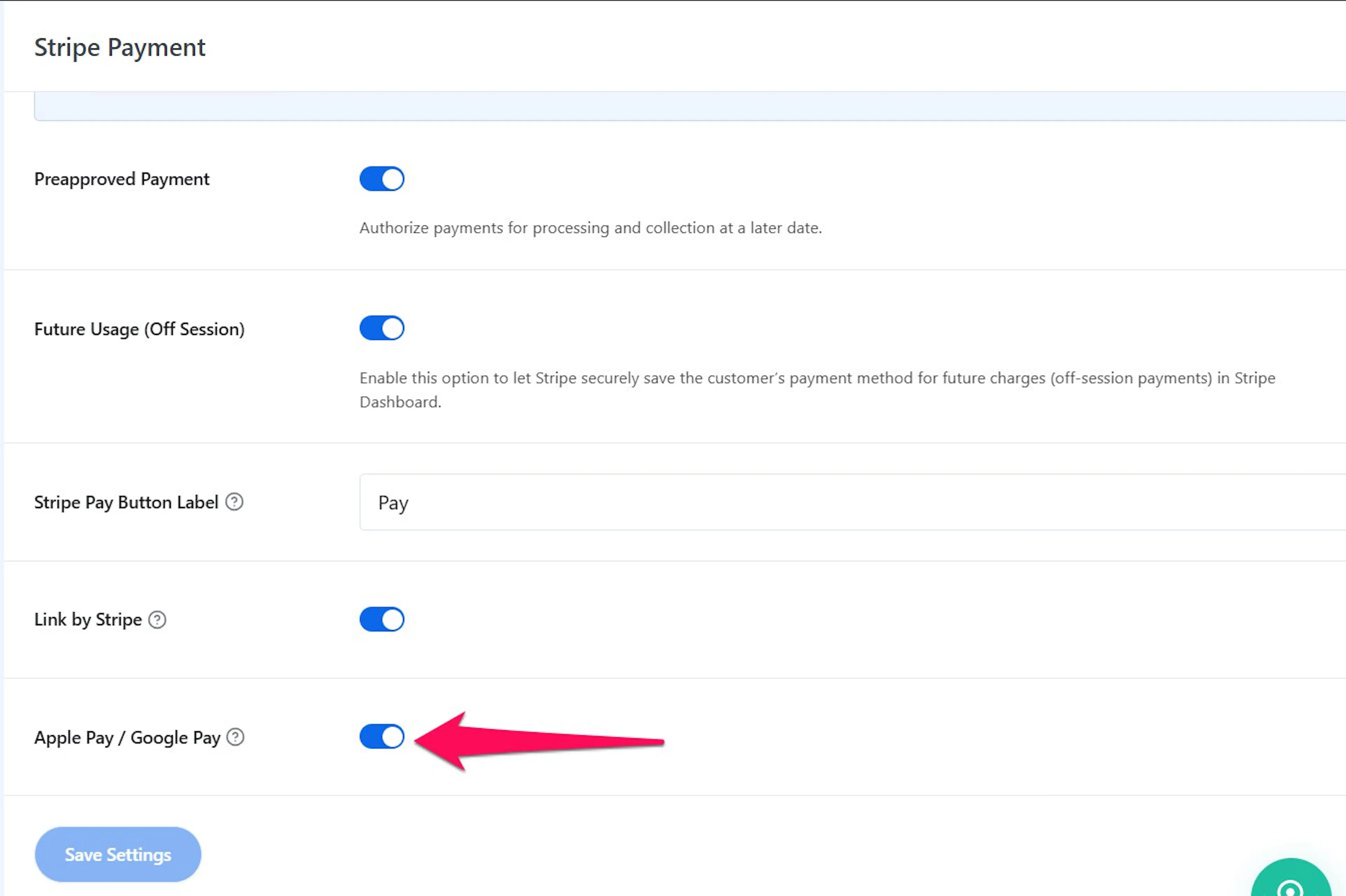Click the Stripe Pay Button Label text

126,502
